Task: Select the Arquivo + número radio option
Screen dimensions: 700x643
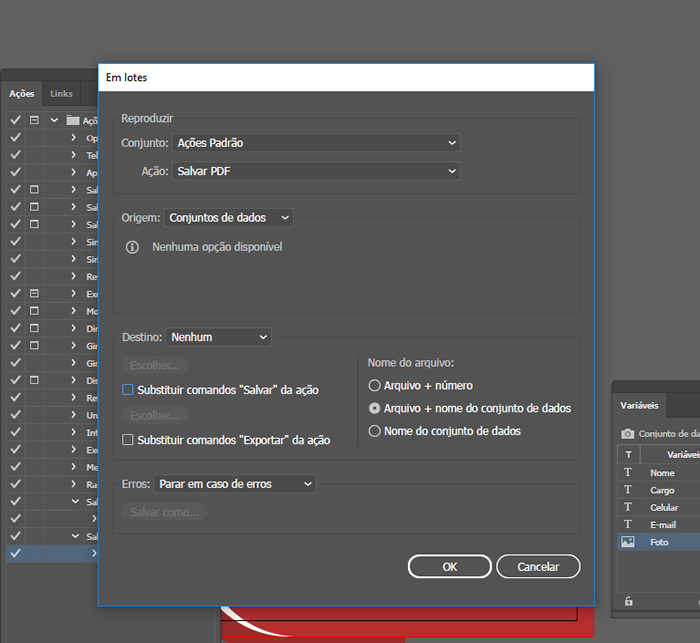Action: 375,386
